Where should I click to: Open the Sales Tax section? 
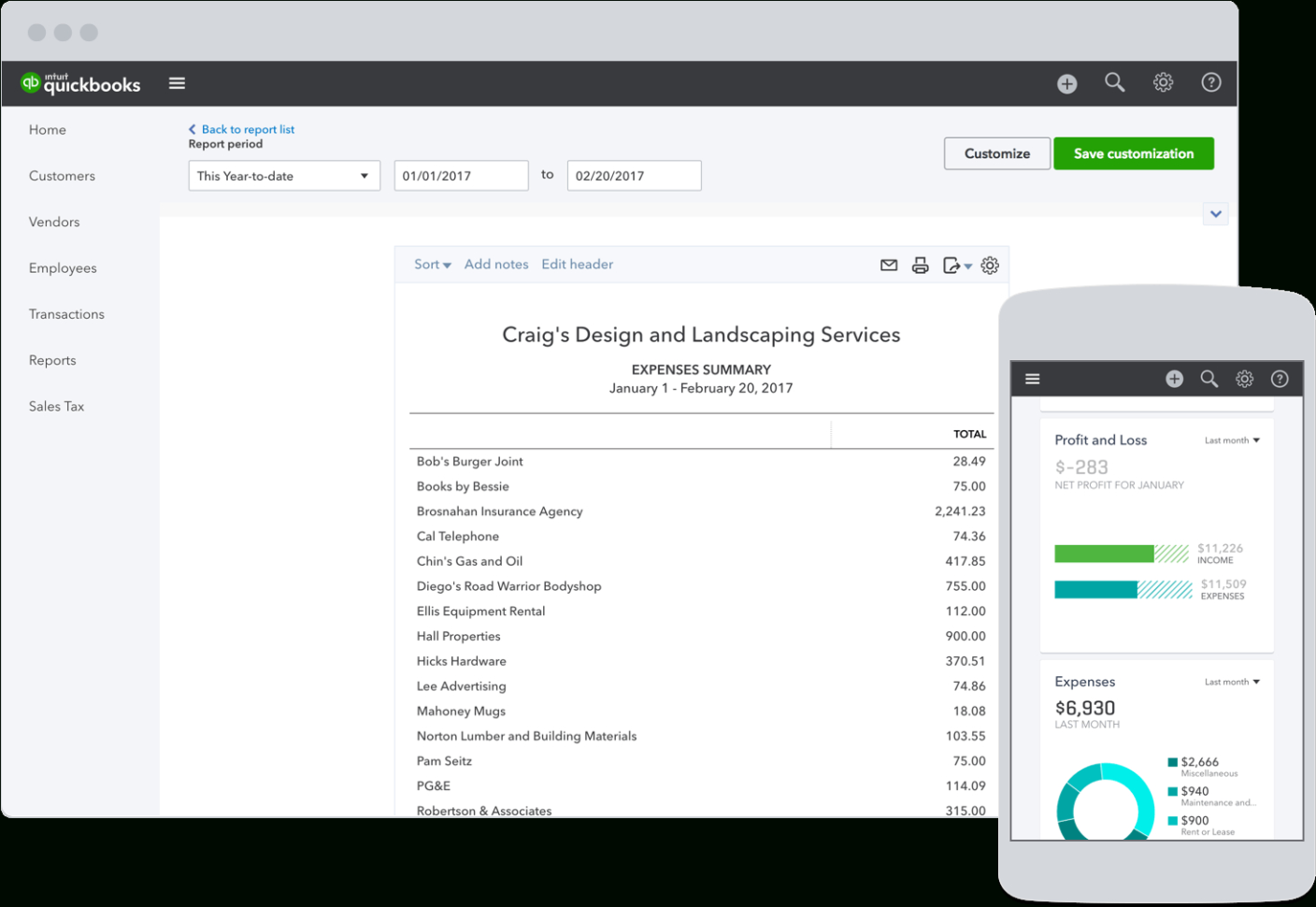(56, 406)
